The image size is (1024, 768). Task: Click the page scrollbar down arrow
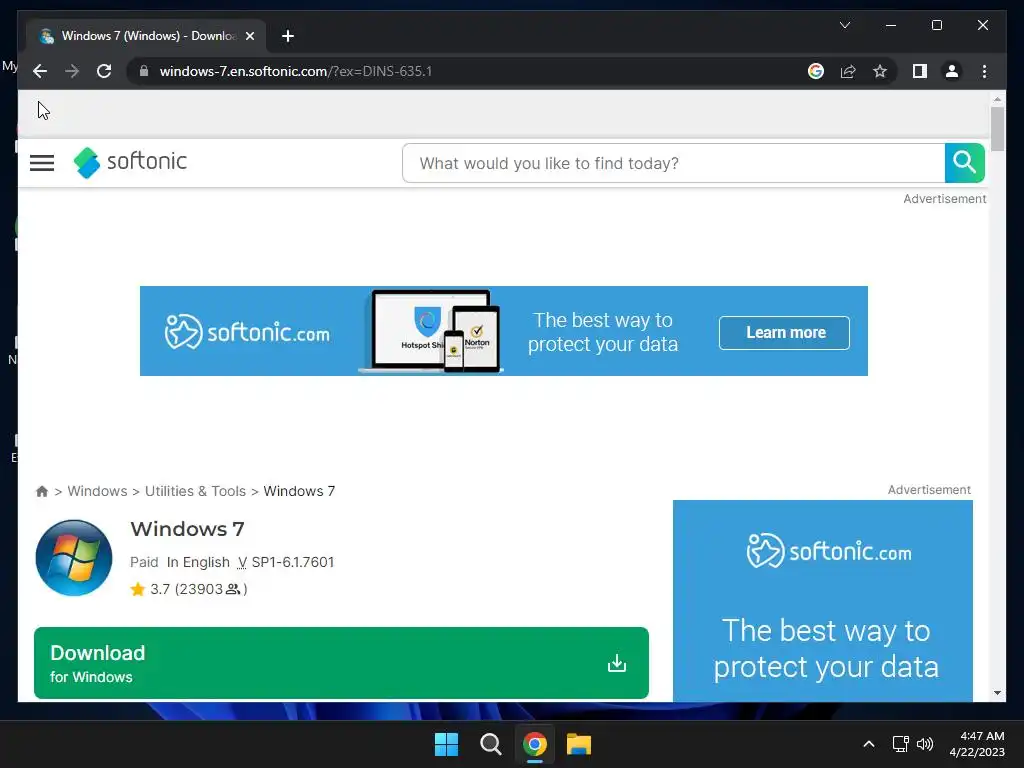click(997, 693)
